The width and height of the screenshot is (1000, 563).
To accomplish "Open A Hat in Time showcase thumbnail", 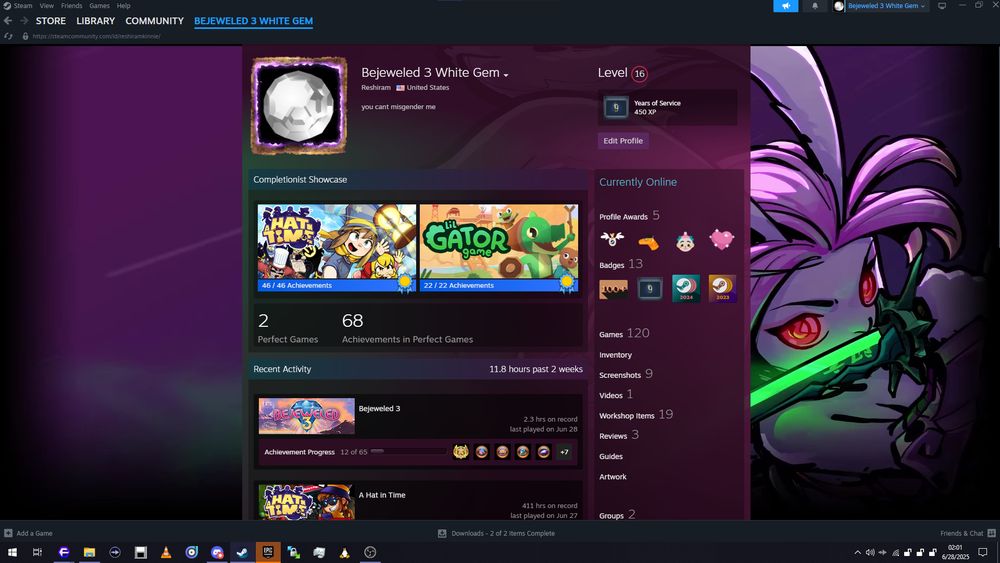I will point(337,247).
